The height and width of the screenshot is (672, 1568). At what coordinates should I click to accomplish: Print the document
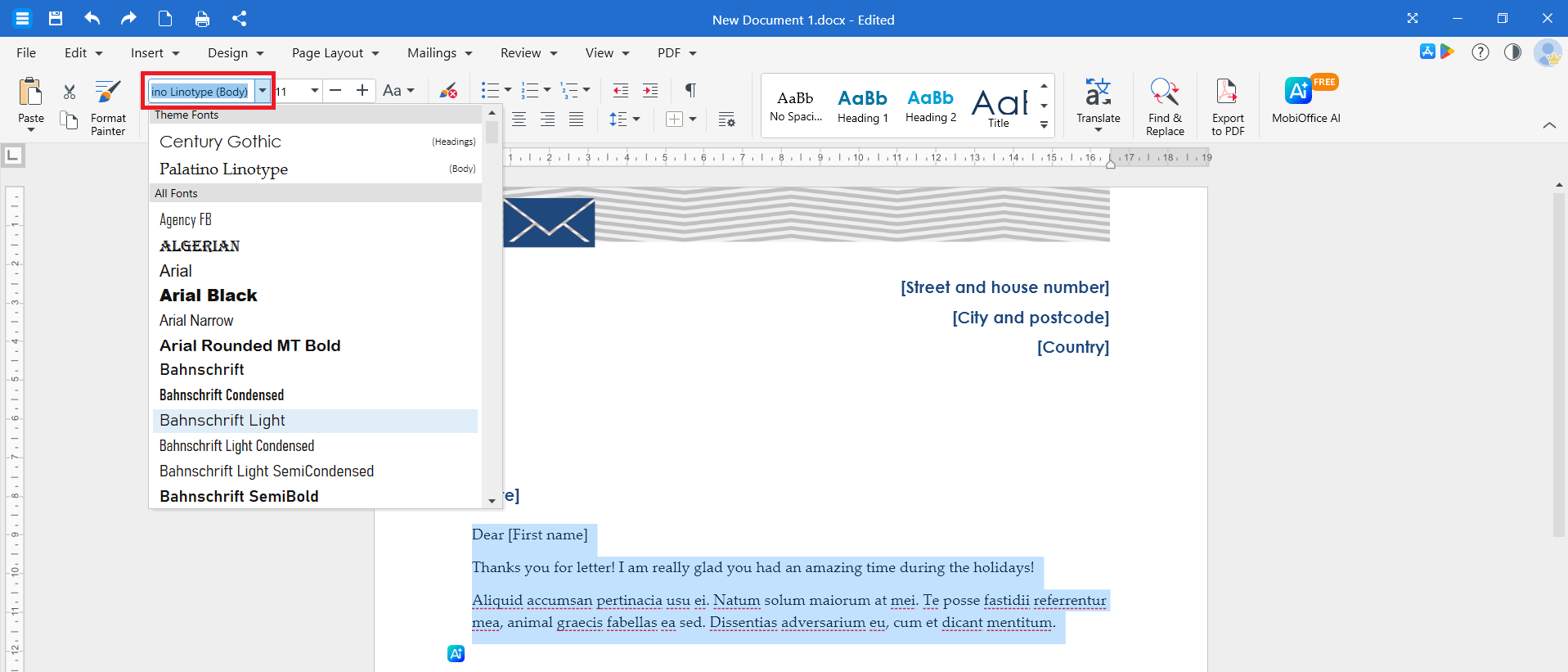pyautogui.click(x=202, y=18)
